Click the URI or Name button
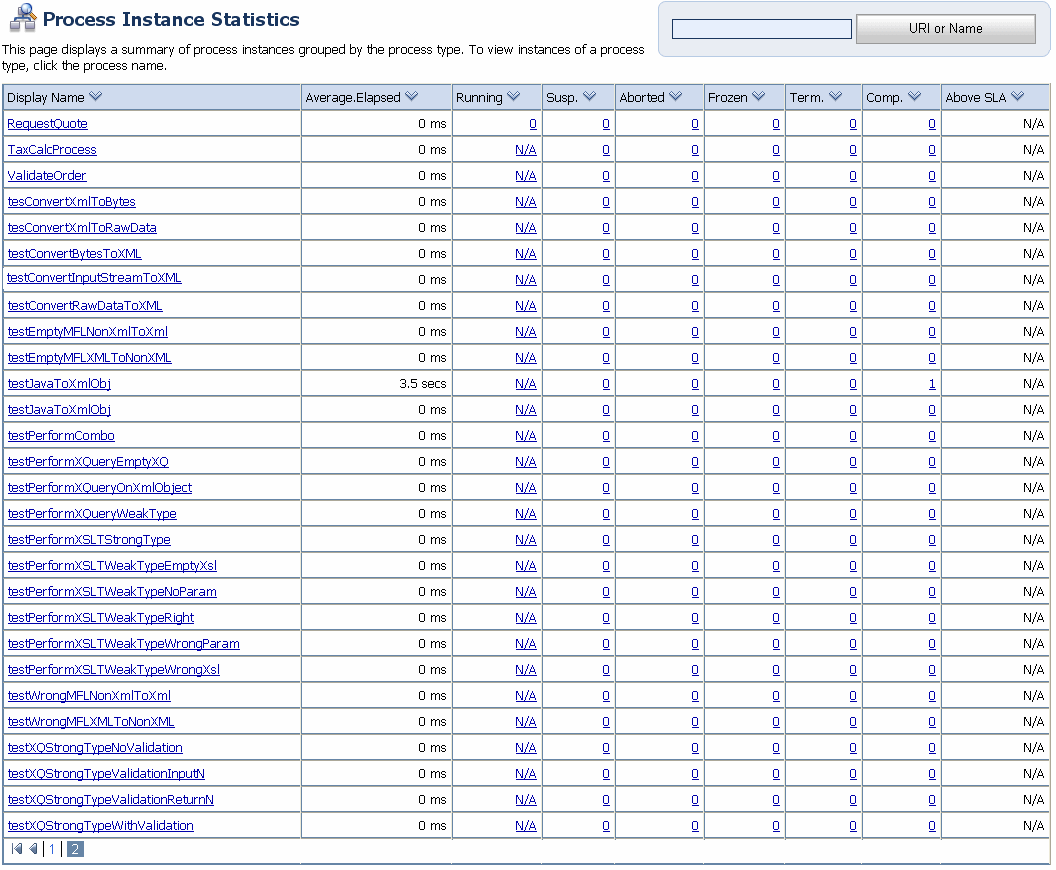The width and height of the screenshot is (1056, 870). pyautogui.click(x=946, y=29)
